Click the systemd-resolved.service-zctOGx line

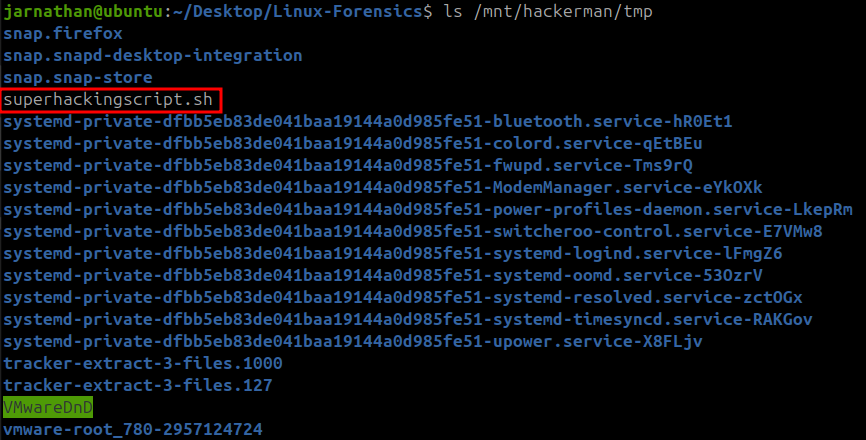coord(402,298)
